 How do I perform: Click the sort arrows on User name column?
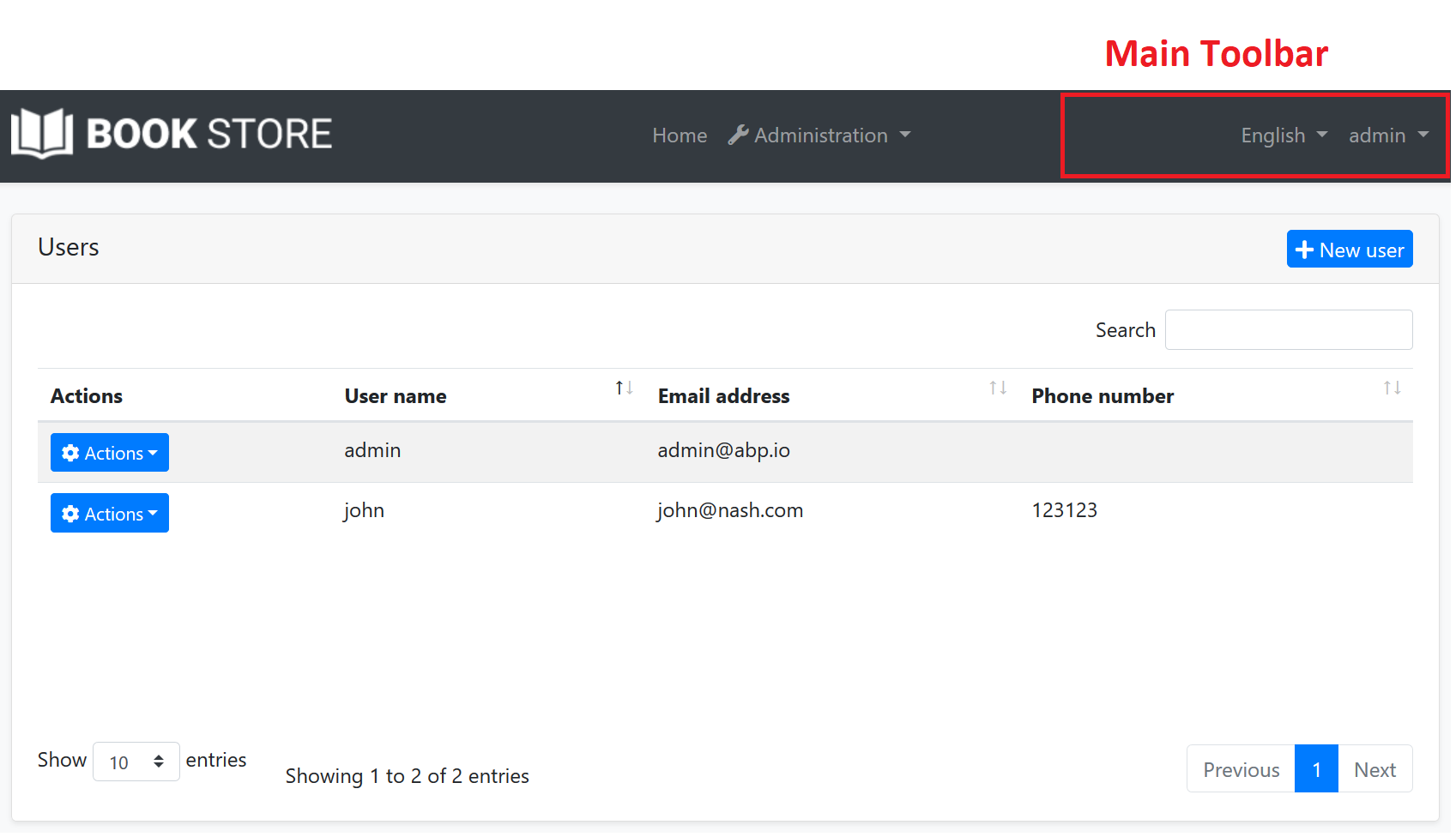pos(624,388)
